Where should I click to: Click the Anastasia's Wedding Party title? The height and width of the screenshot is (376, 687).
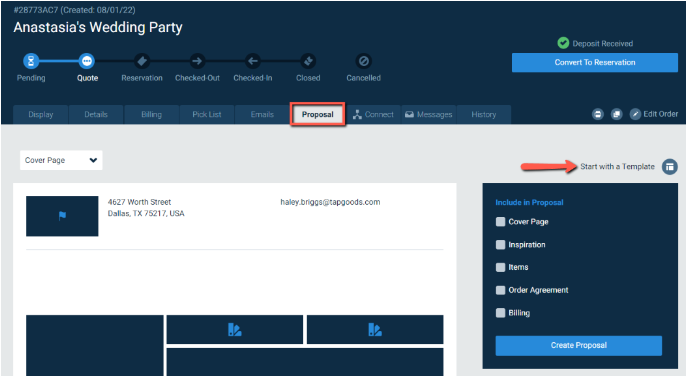(98, 27)
